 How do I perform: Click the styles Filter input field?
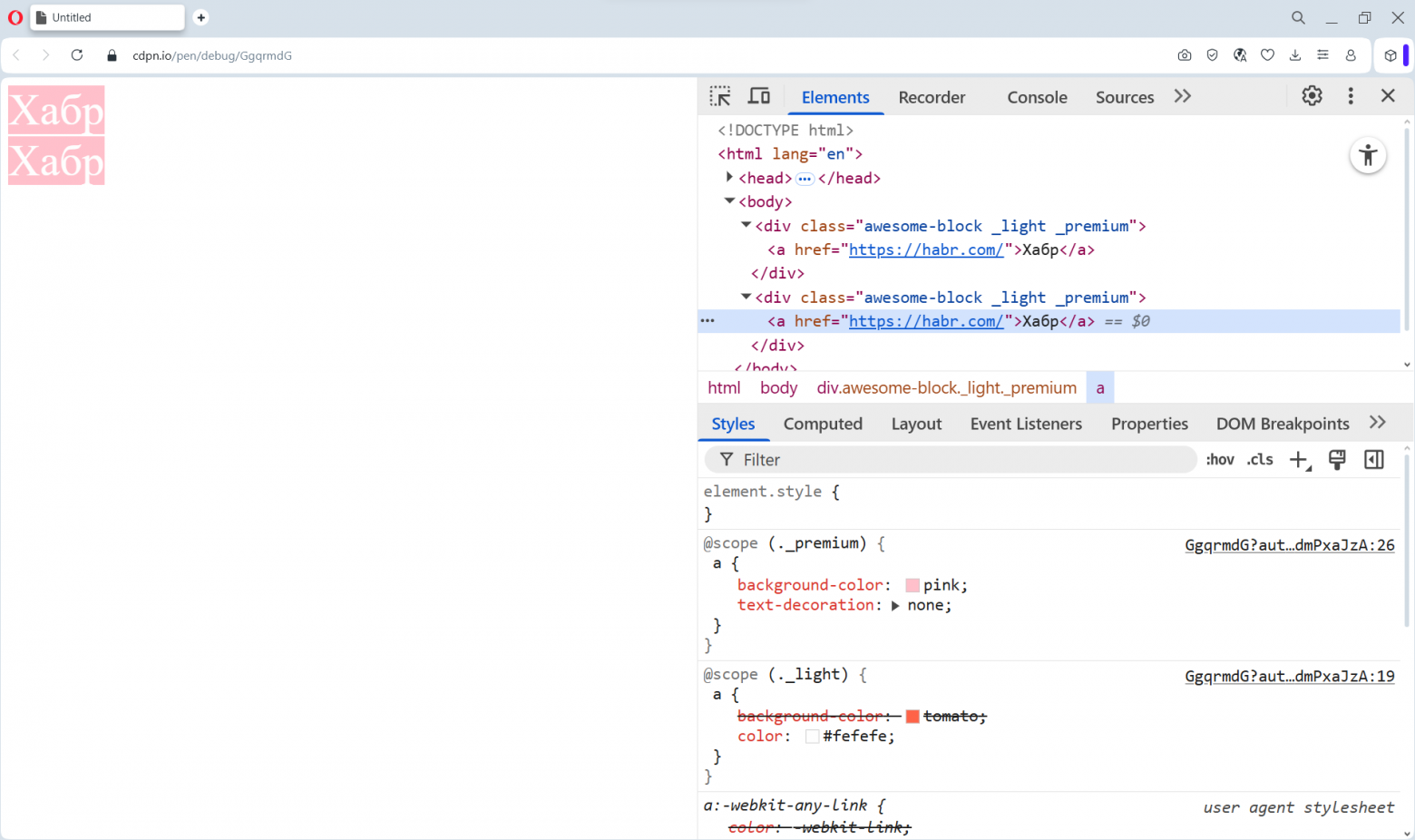(951, 460)
